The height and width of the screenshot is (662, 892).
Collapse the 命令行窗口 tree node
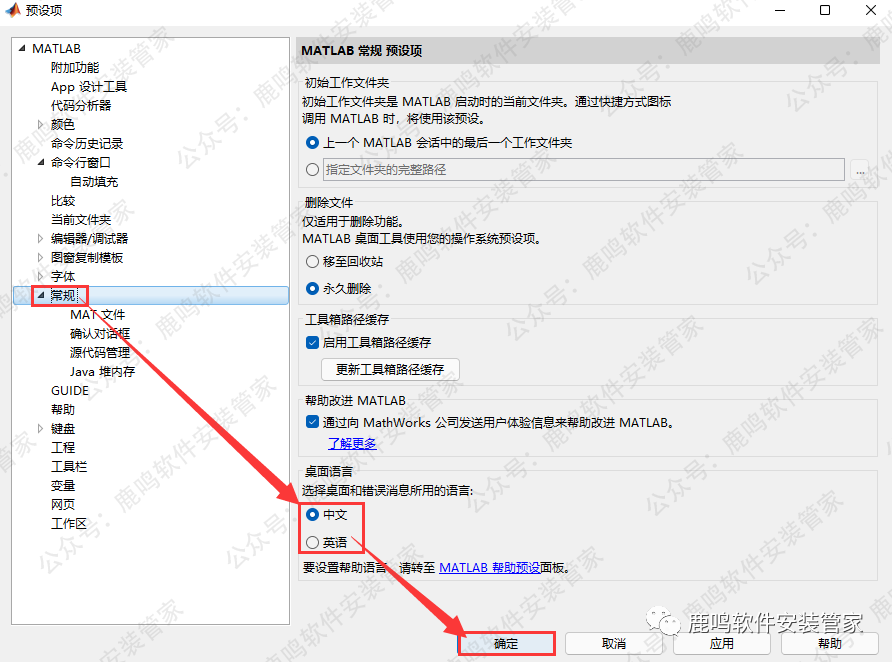point(41,163)
